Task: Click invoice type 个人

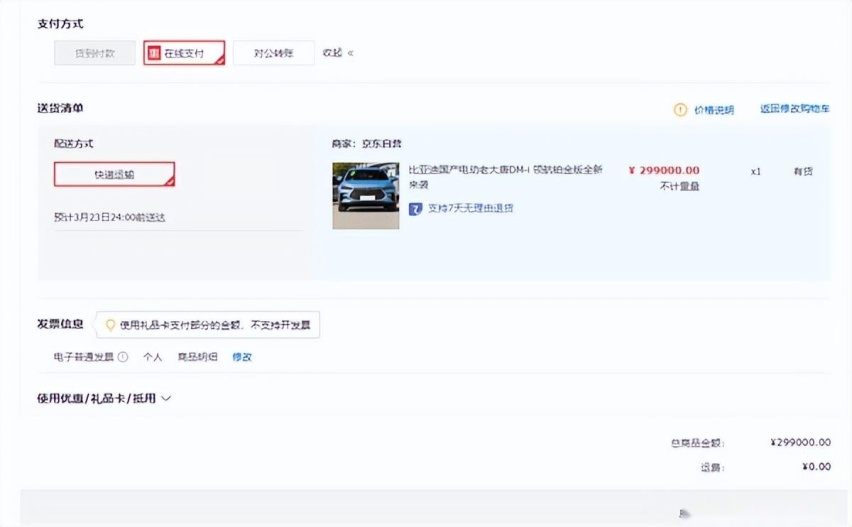Action: coord(153,357)
